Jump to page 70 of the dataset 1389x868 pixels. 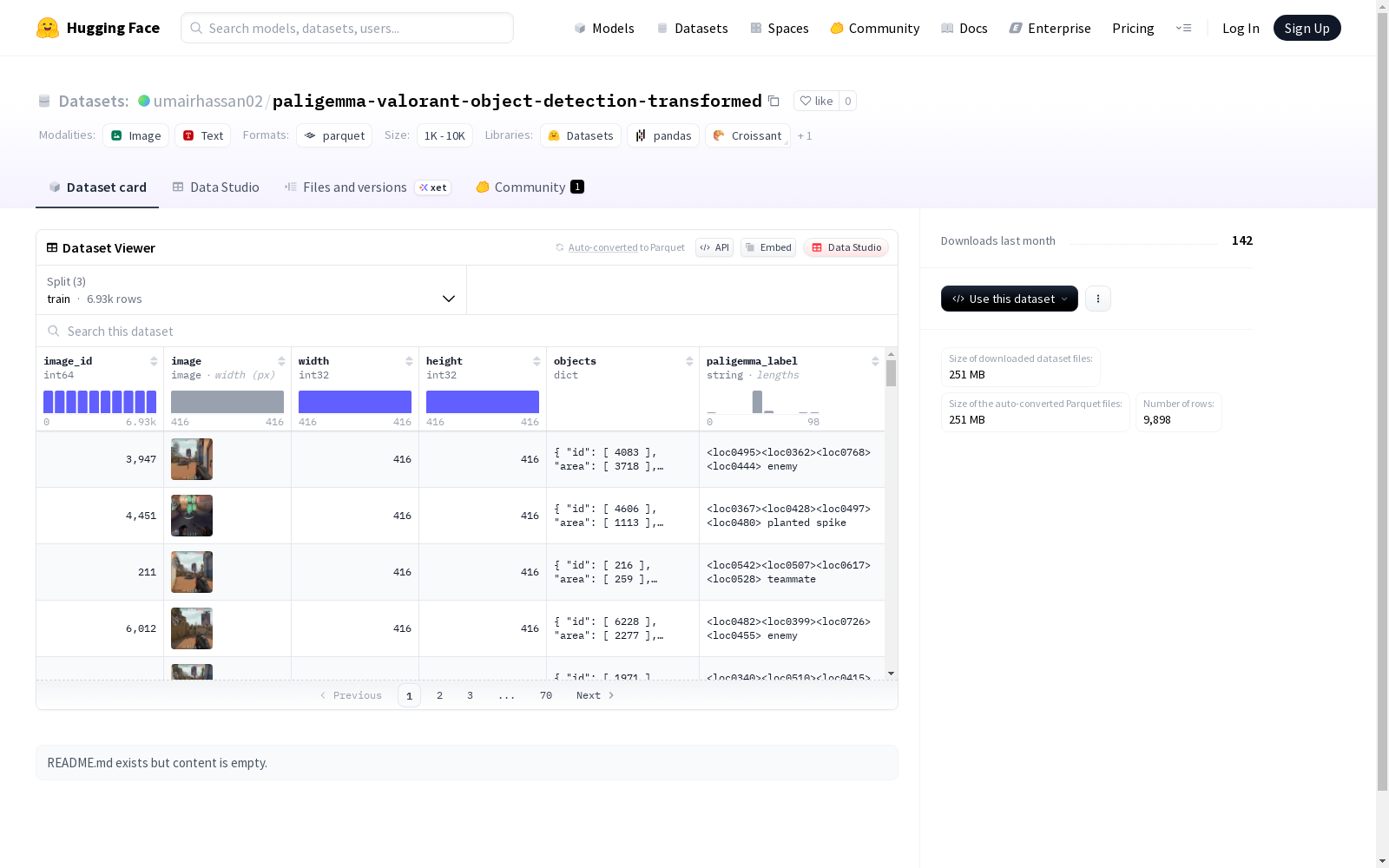pos(546,695)
